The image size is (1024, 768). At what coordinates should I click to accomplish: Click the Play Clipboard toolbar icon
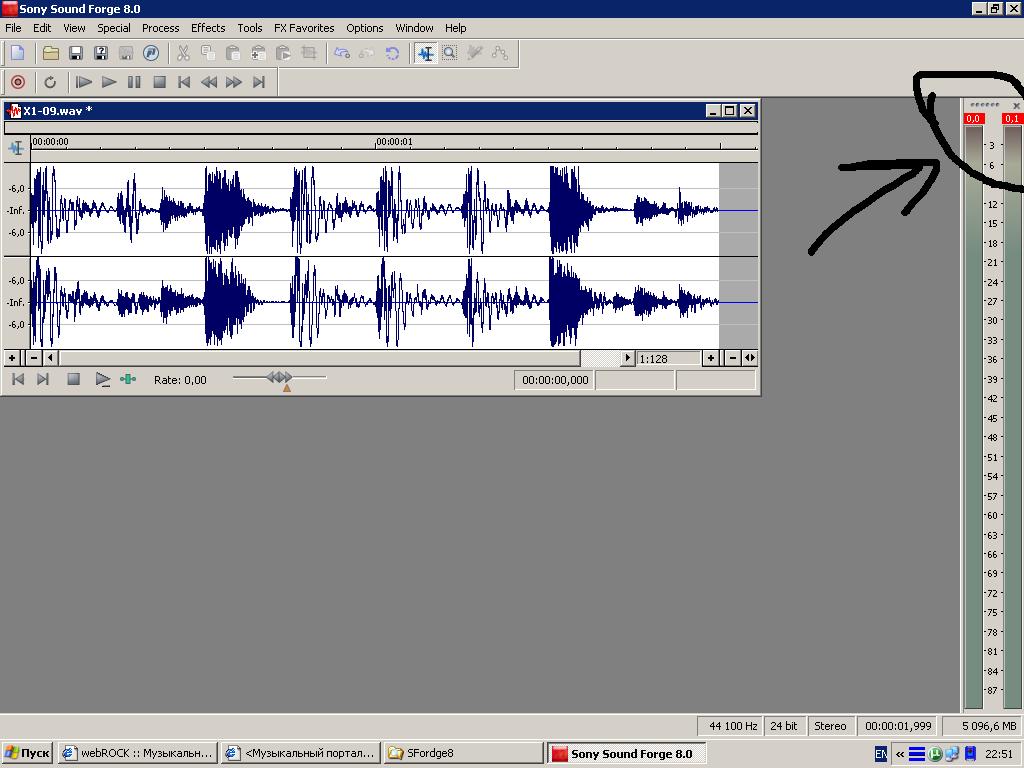283,54
